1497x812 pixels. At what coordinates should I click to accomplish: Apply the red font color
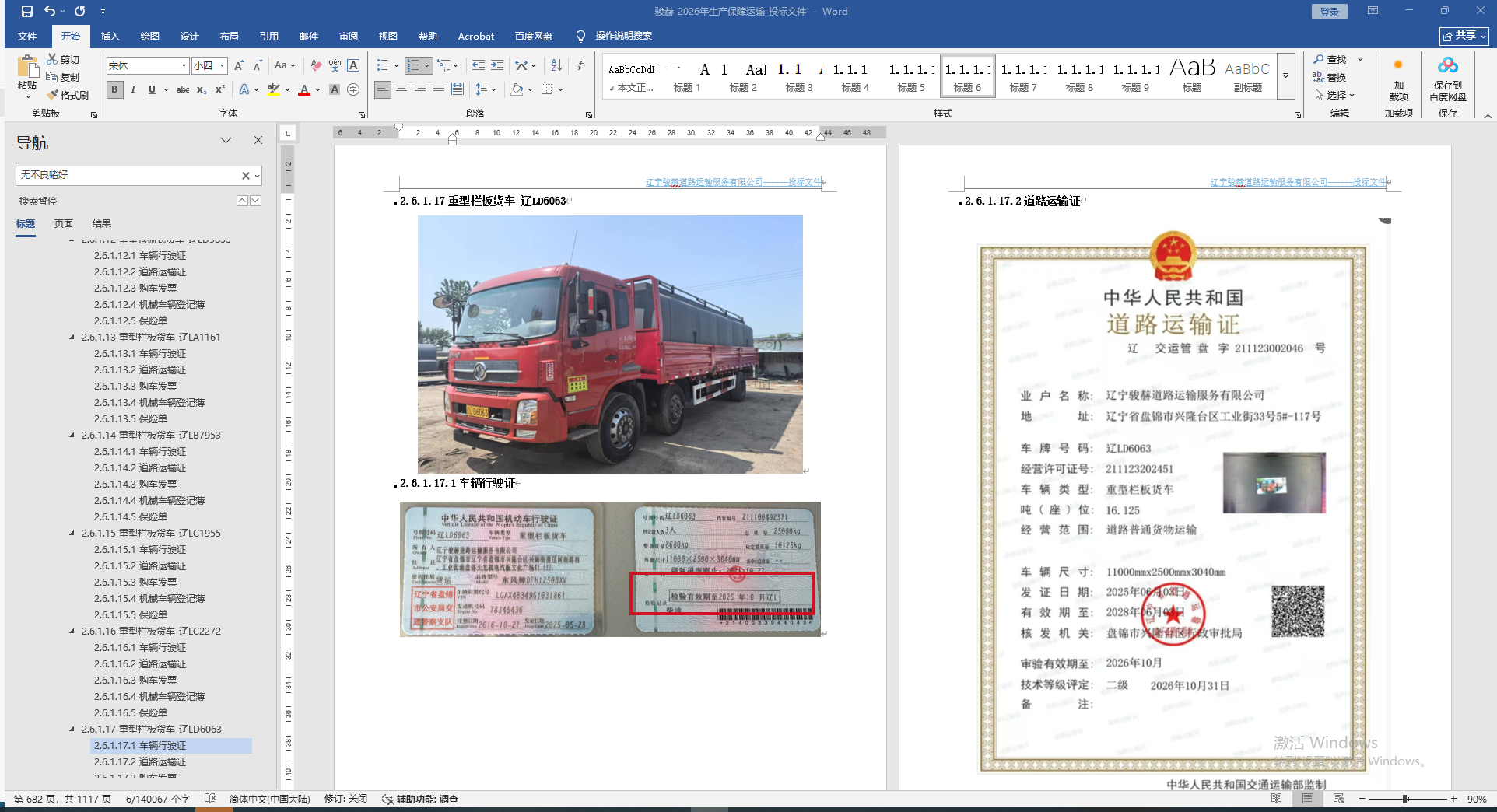click(304, 89)
